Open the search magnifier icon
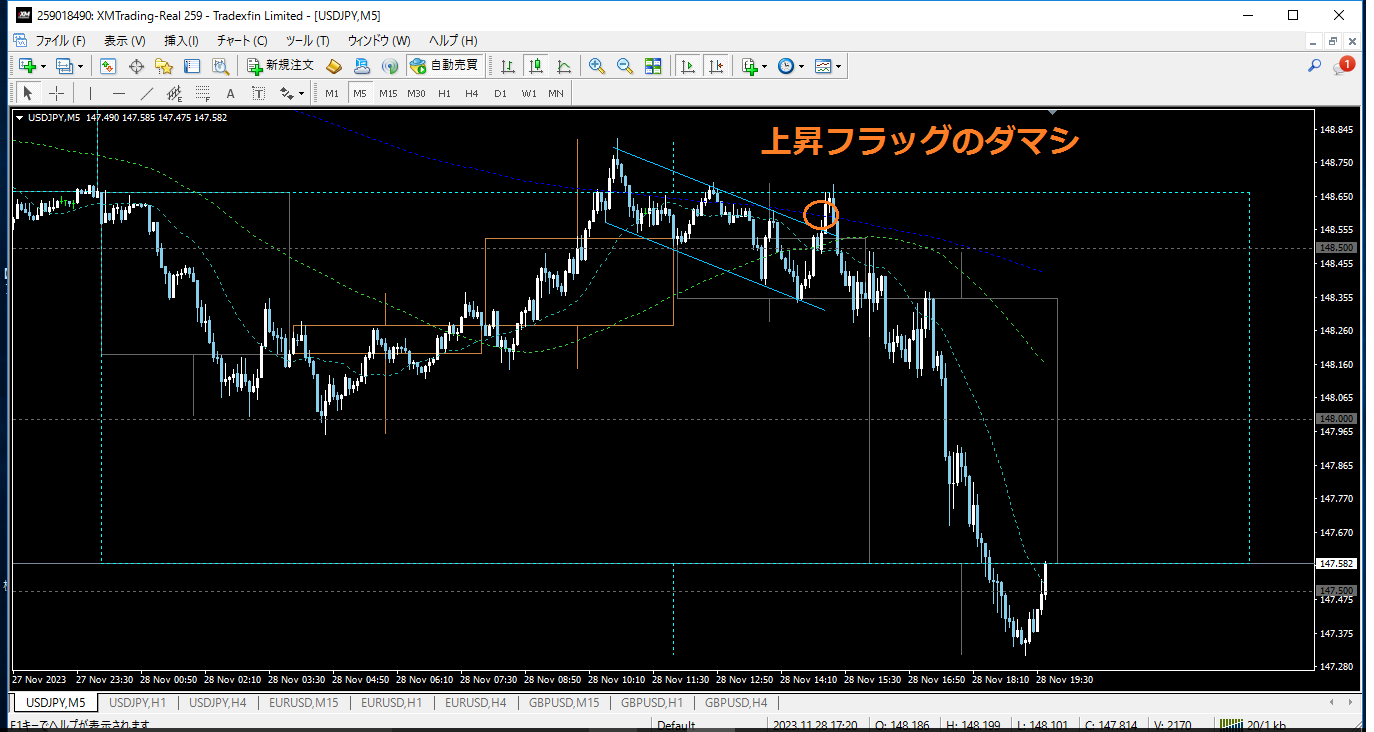 click(1315, 66)
